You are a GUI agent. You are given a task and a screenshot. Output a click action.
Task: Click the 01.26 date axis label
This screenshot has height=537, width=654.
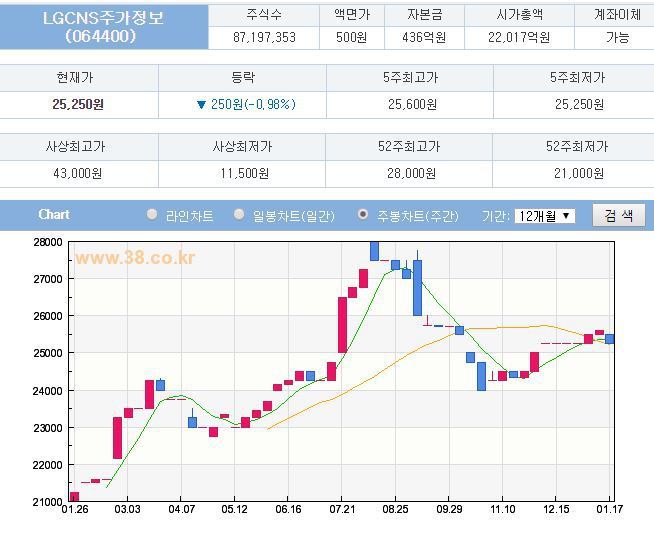click(x=75, y=509)
